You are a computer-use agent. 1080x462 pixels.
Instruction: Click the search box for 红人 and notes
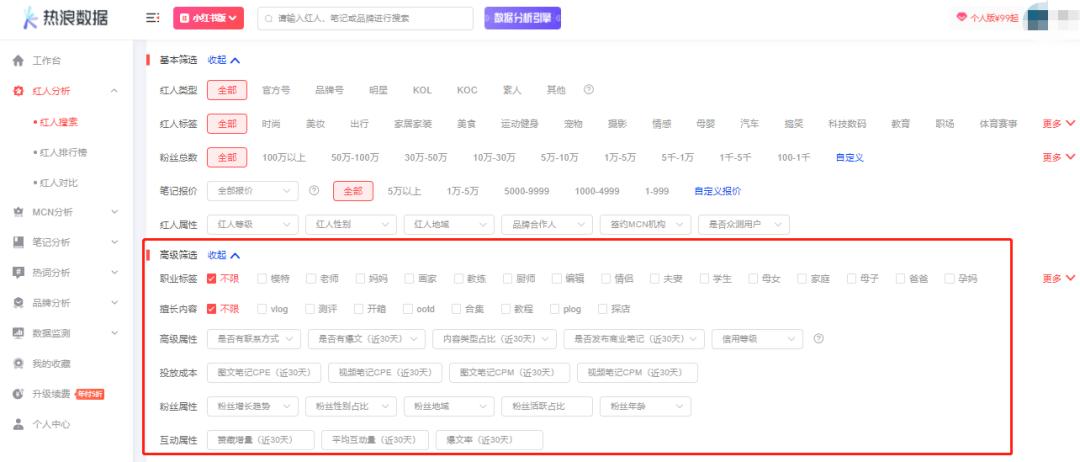(x=365, y=18)
